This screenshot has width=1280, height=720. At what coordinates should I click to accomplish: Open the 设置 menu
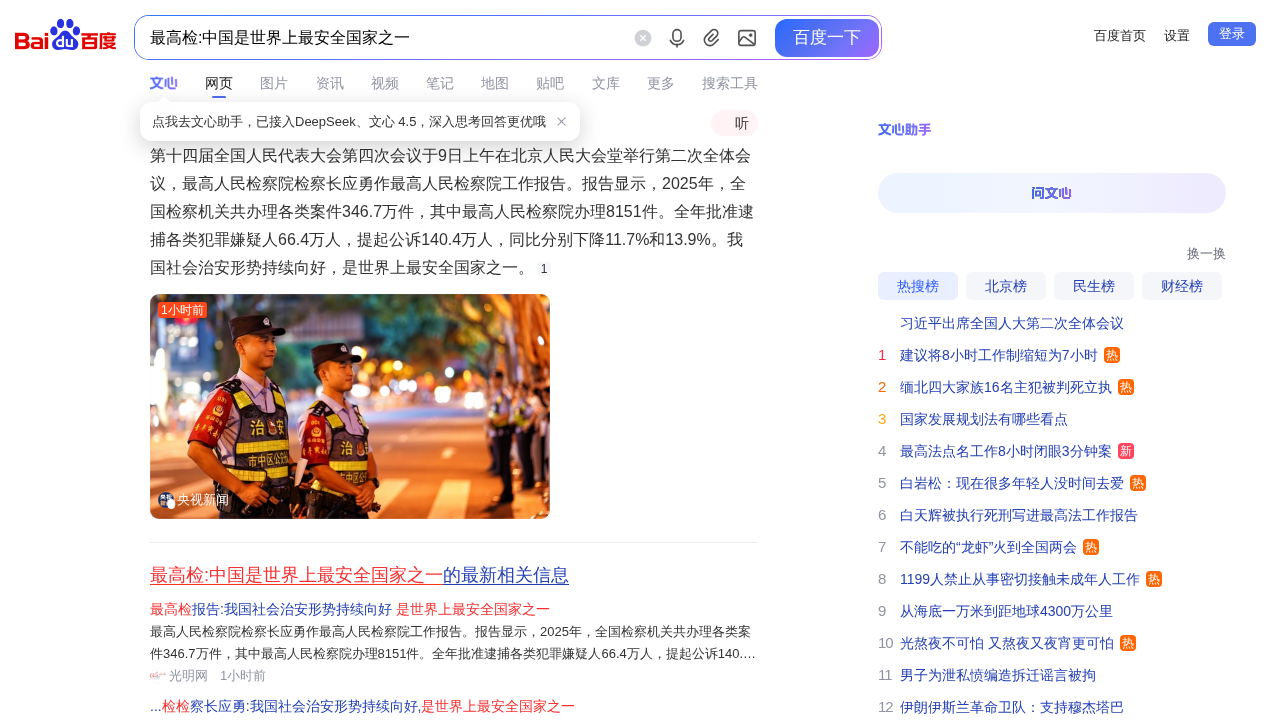click(x=1177, y=36)
